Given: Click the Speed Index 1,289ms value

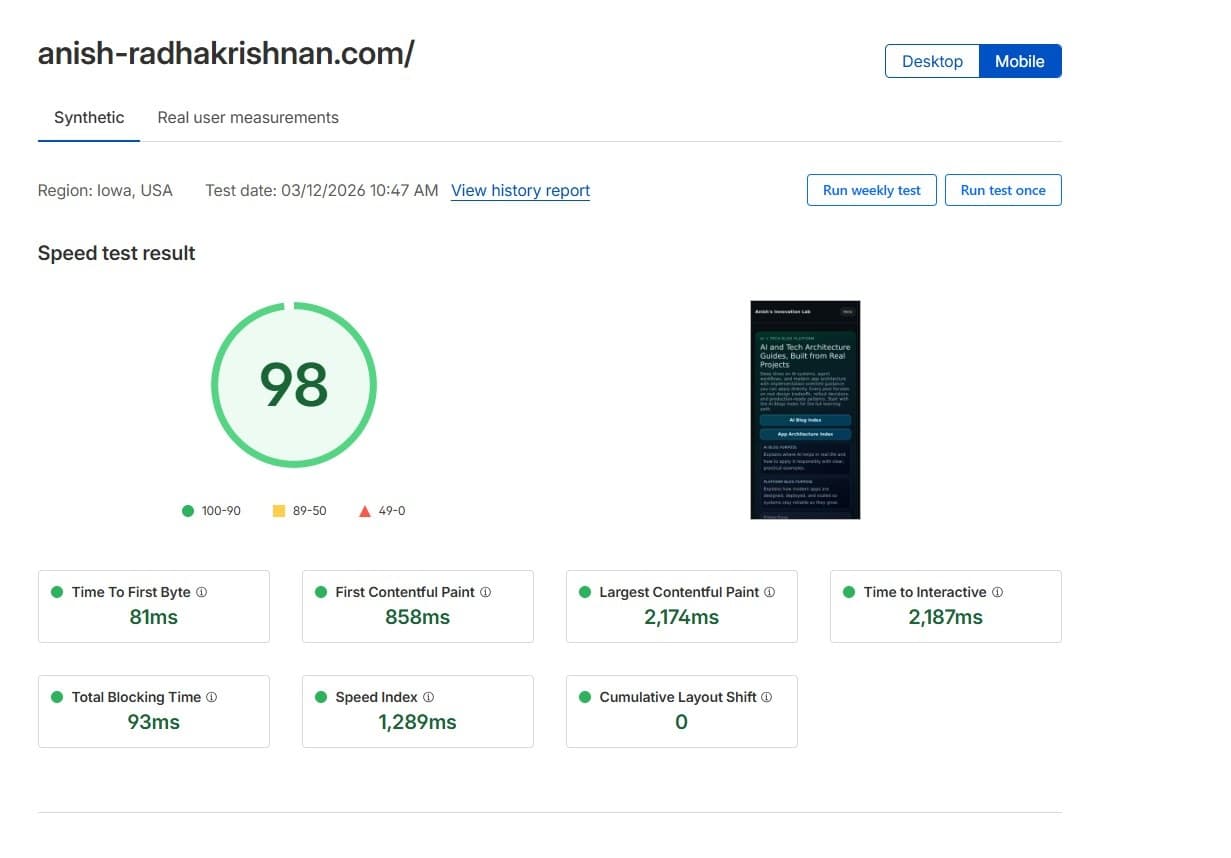Looking at the screenshot, I should (418, 722).
